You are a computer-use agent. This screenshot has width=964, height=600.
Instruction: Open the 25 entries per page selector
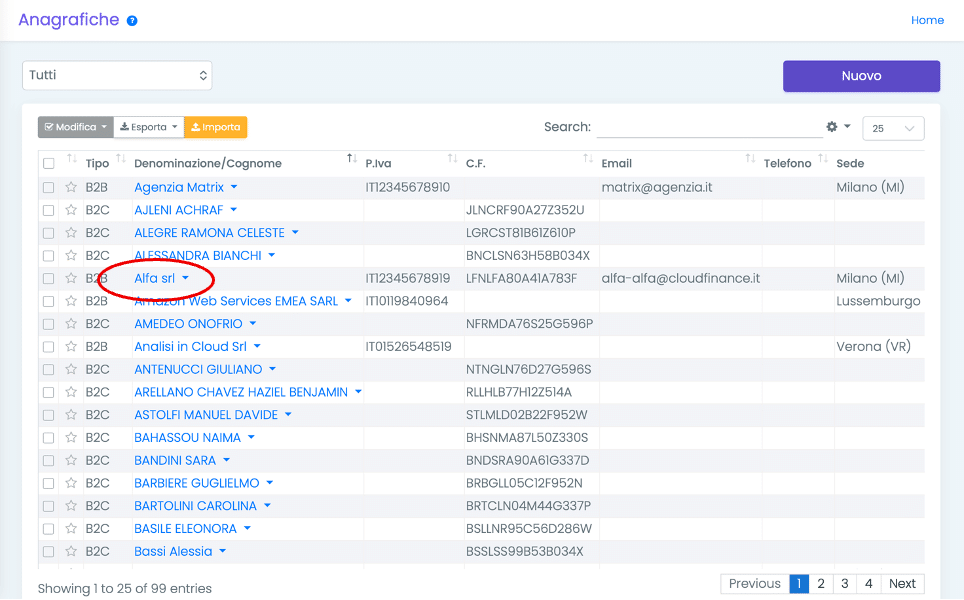pyautogui.click(x=893, y=128)
